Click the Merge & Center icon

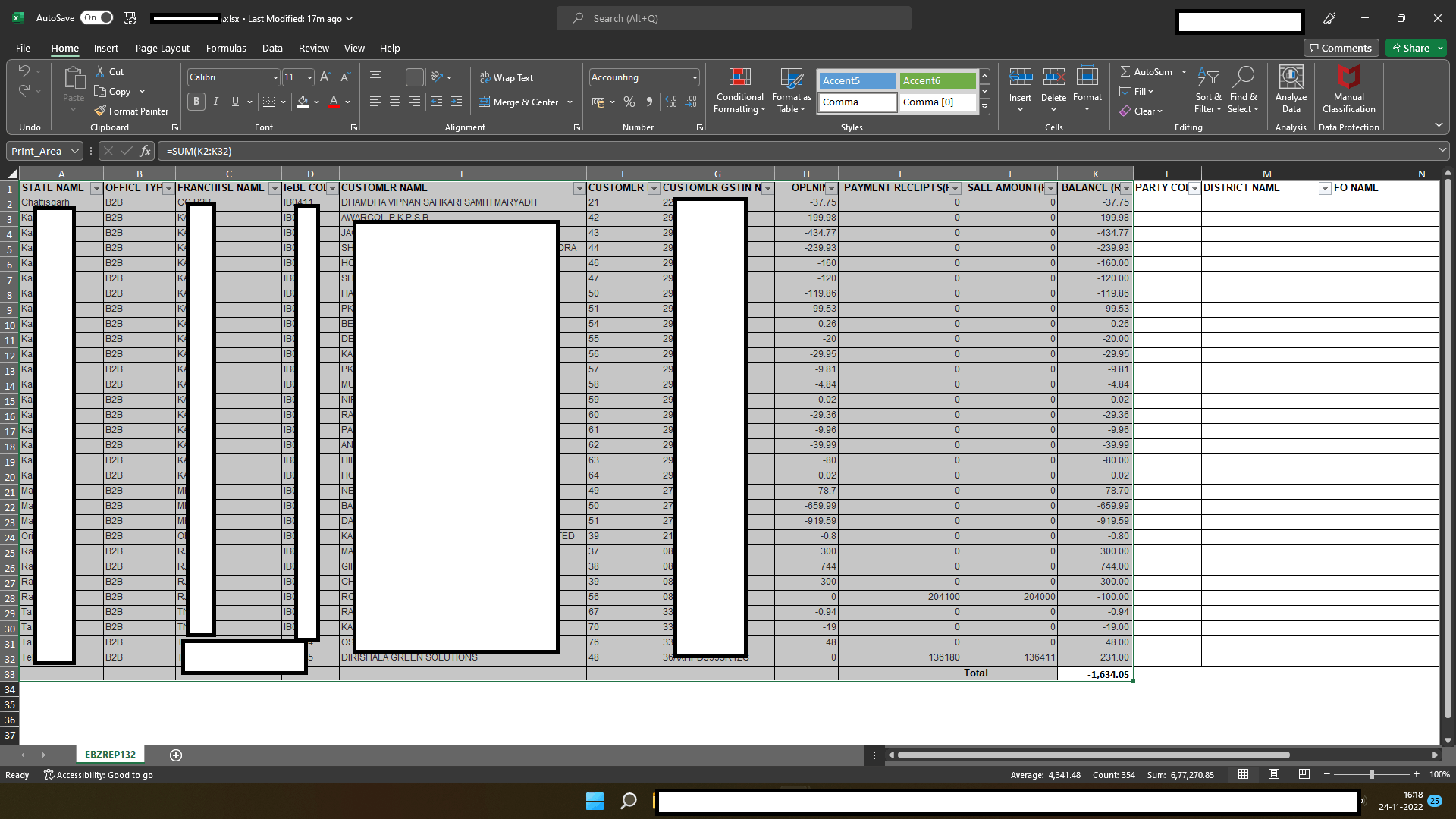(x=484, y=102)
